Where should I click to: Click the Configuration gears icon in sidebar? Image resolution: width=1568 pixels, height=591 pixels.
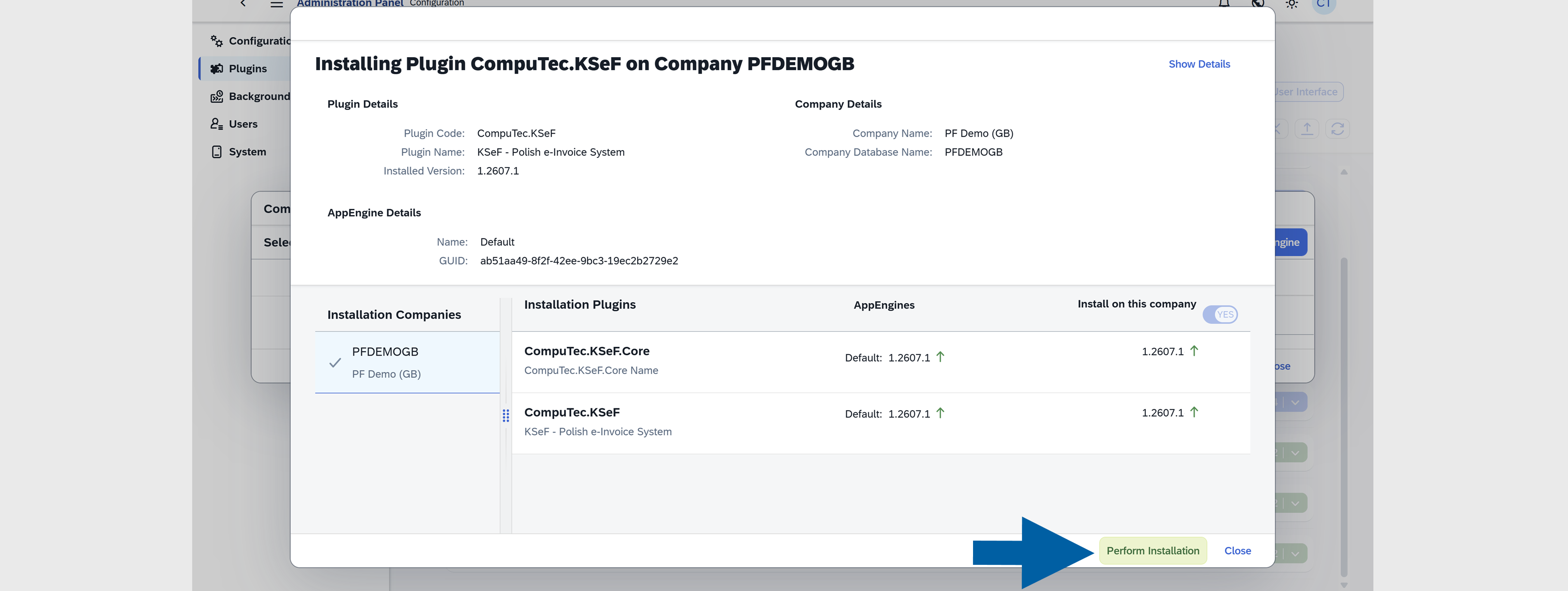pos(217,41)
